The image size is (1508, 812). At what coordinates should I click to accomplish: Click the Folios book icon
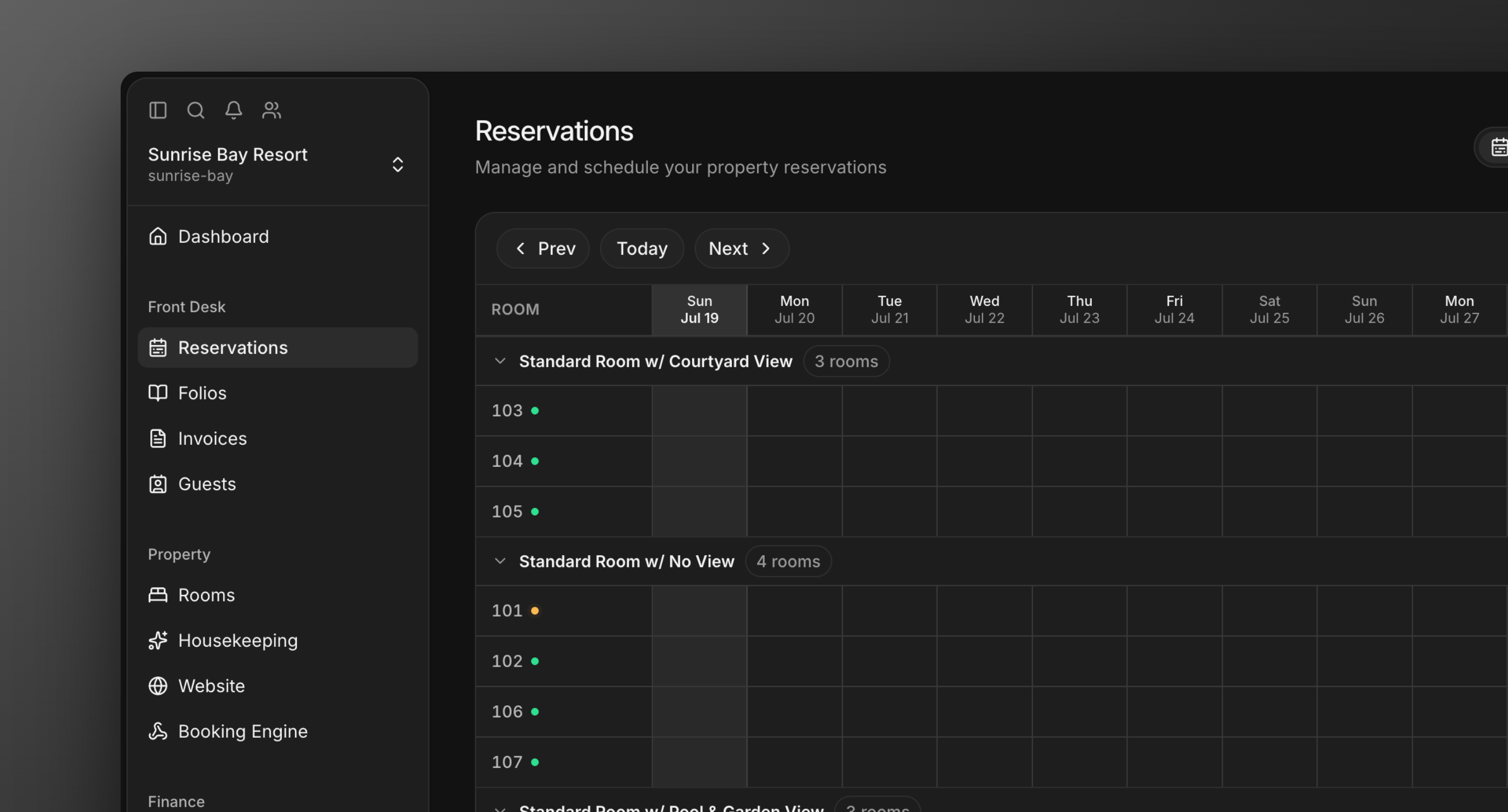coord(157,393)
